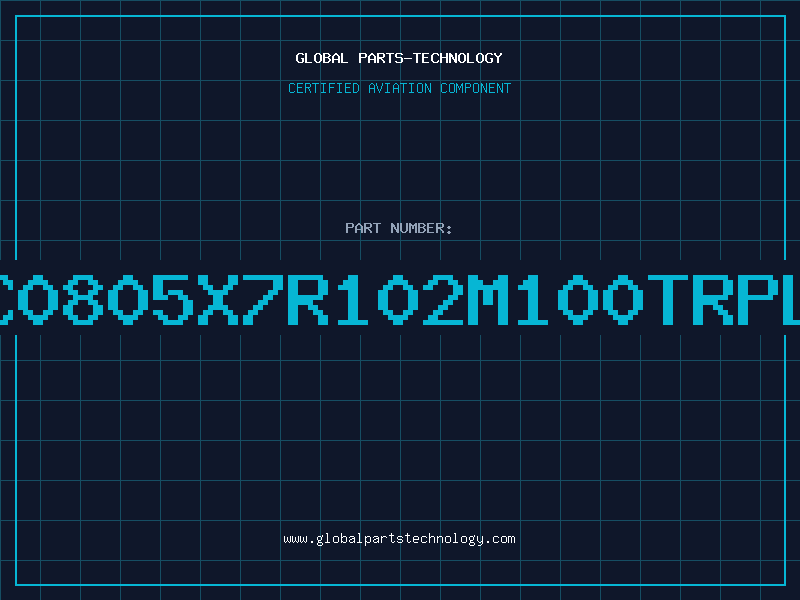Open the www.globalpartstechnology.com link

[x=399, y=539]
